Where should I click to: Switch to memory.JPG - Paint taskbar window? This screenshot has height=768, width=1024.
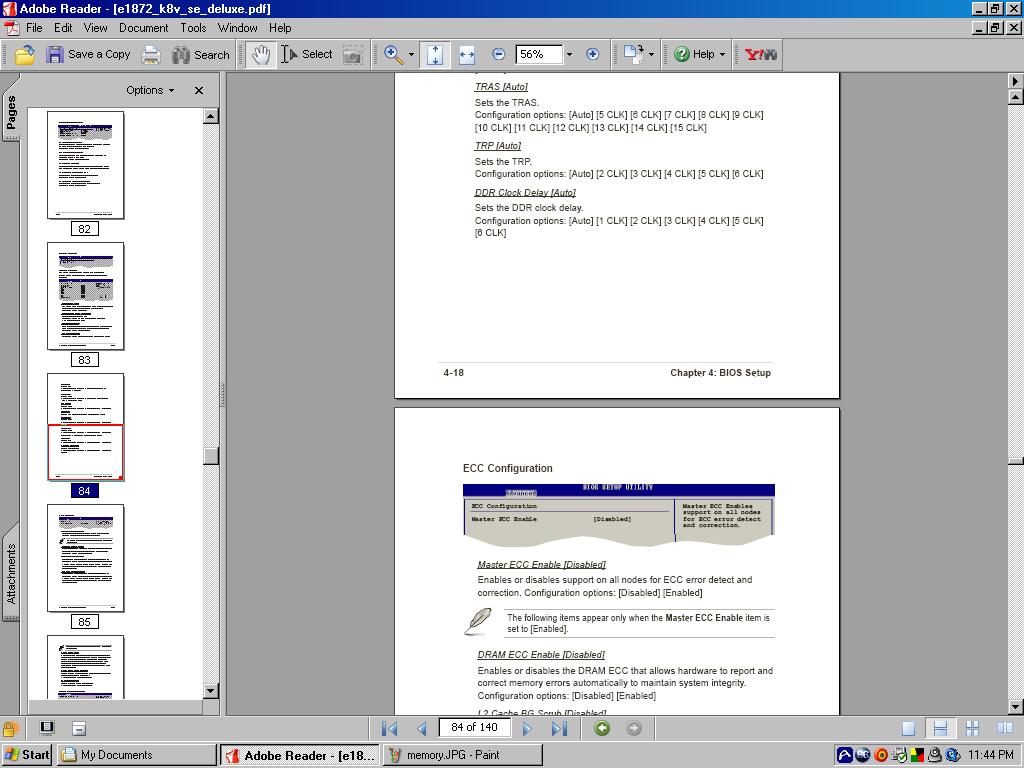(462, 755)
